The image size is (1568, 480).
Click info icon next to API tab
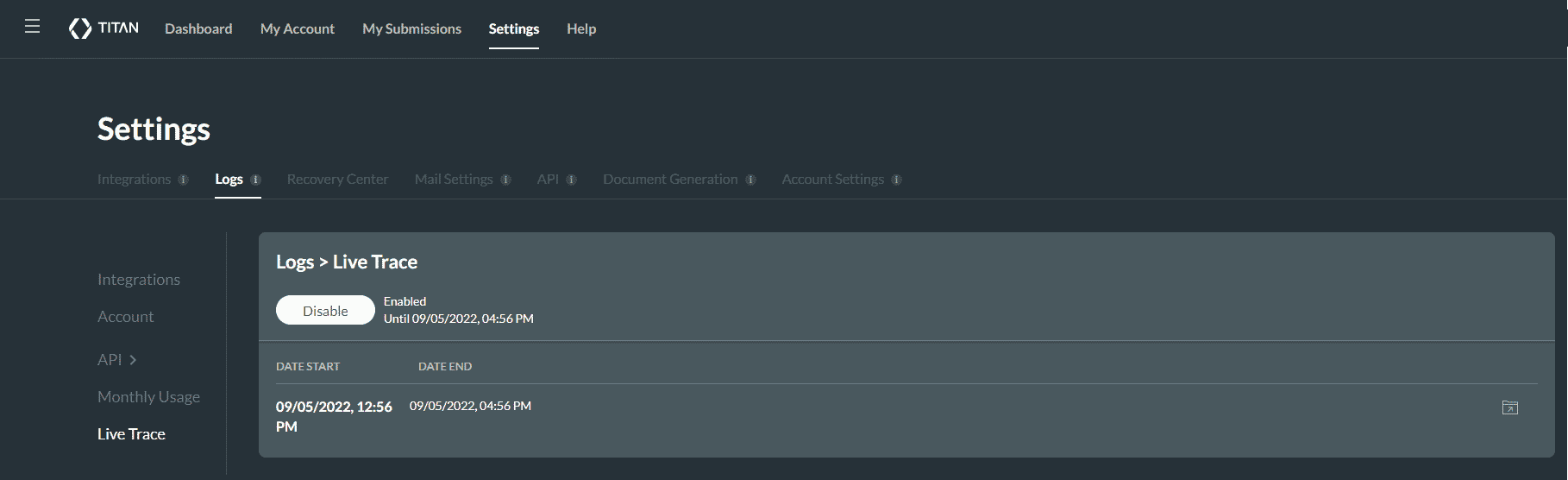coord(571,180)
